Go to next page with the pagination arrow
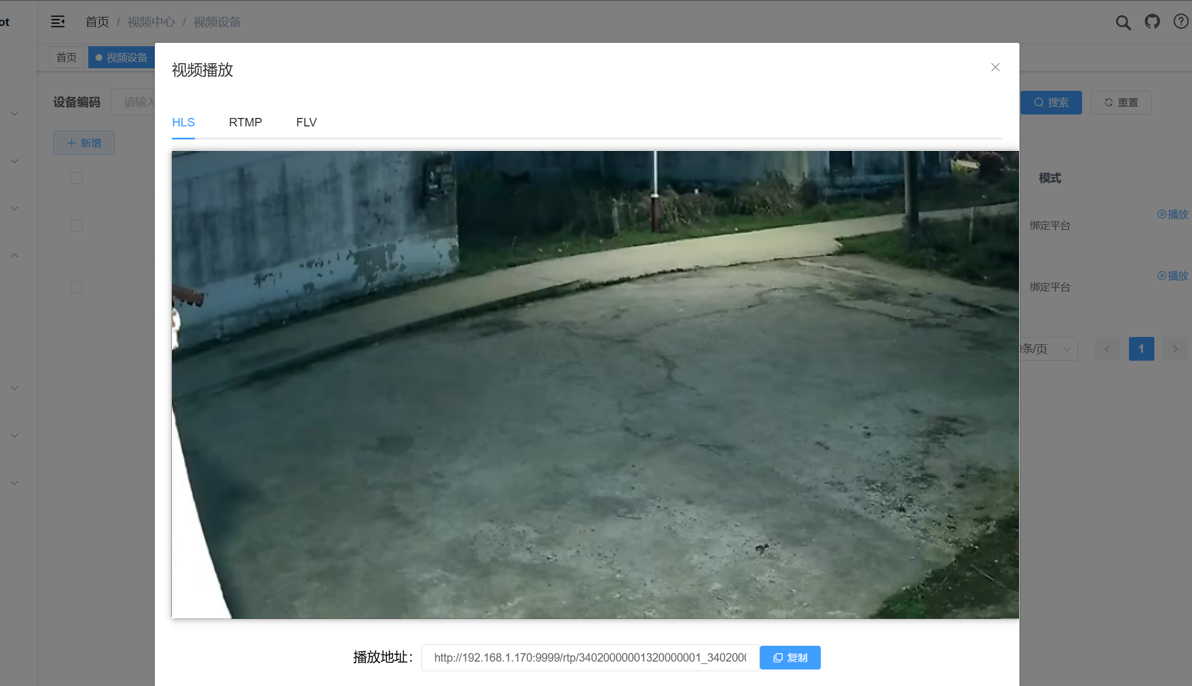The width and height of the screenshot is (1192, 686). [x=1175, y=348]
